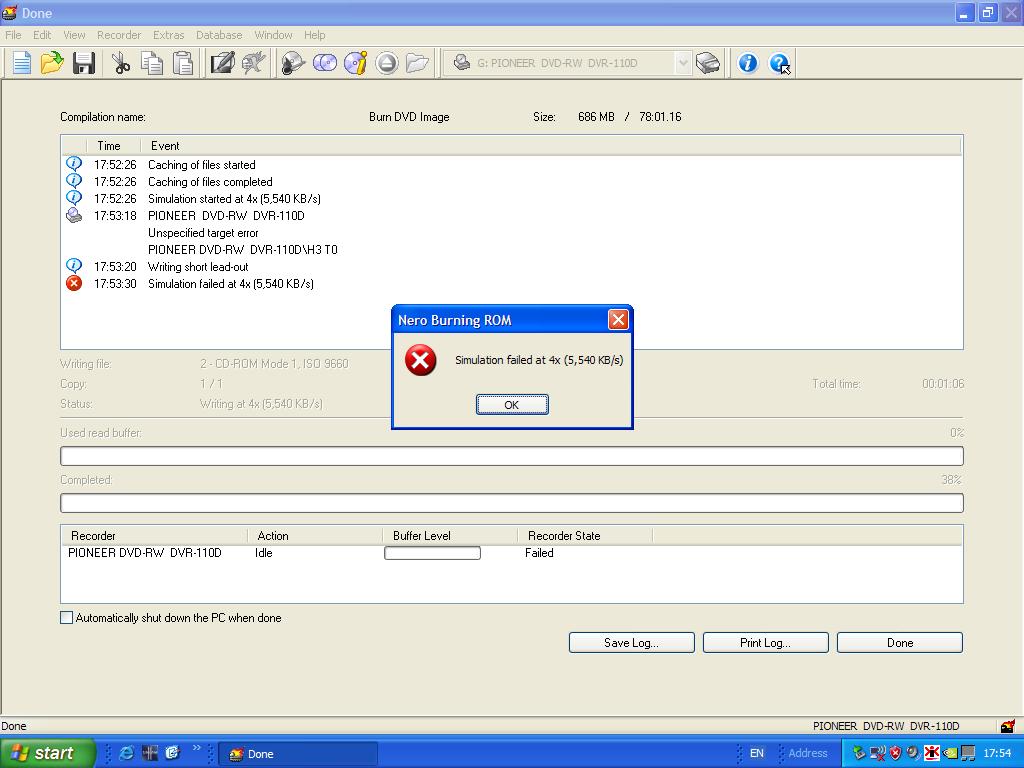Open the Window menu
The height and width of the screenshot is (768, 1024).
tap(273, 35)
